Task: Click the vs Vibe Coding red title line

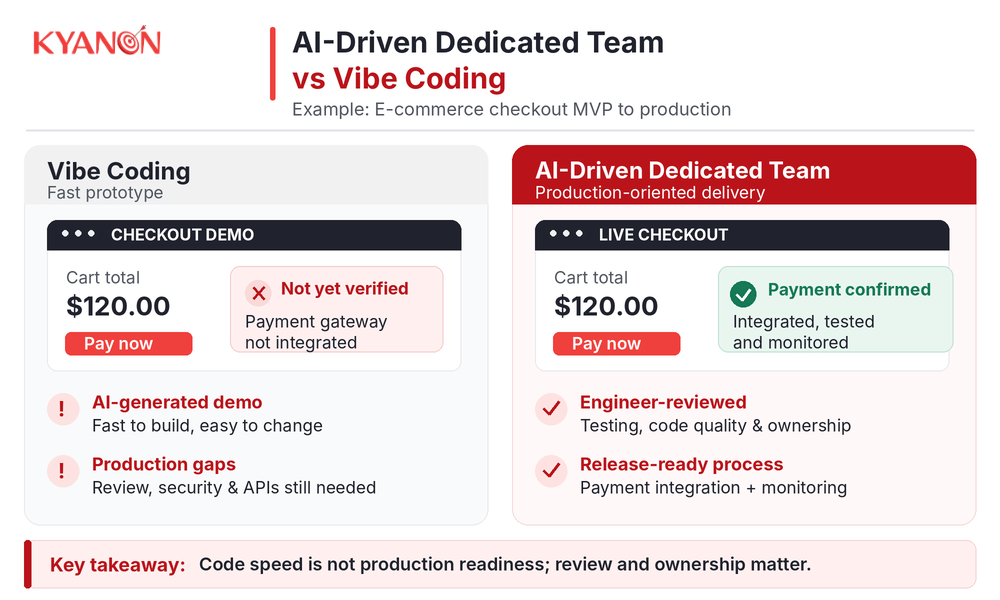Action: coord(399,78)
